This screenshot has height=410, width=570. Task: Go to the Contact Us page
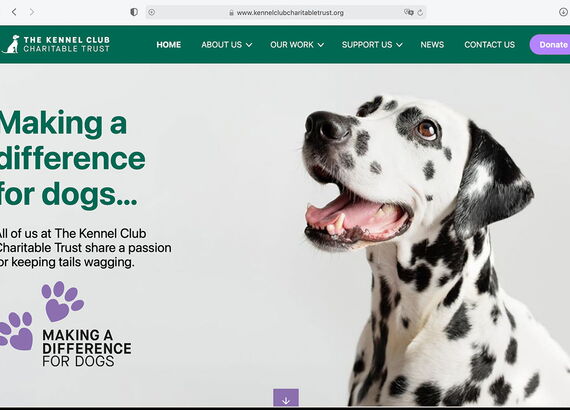pyautogui.click(x=489, y=45)
